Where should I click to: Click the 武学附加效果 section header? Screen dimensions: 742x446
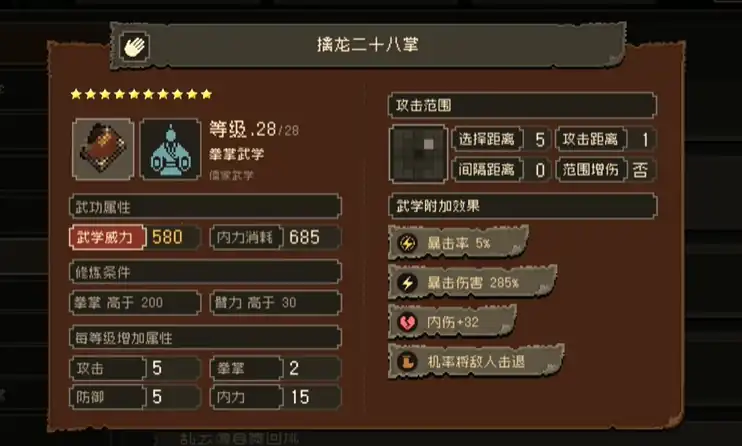522,206
